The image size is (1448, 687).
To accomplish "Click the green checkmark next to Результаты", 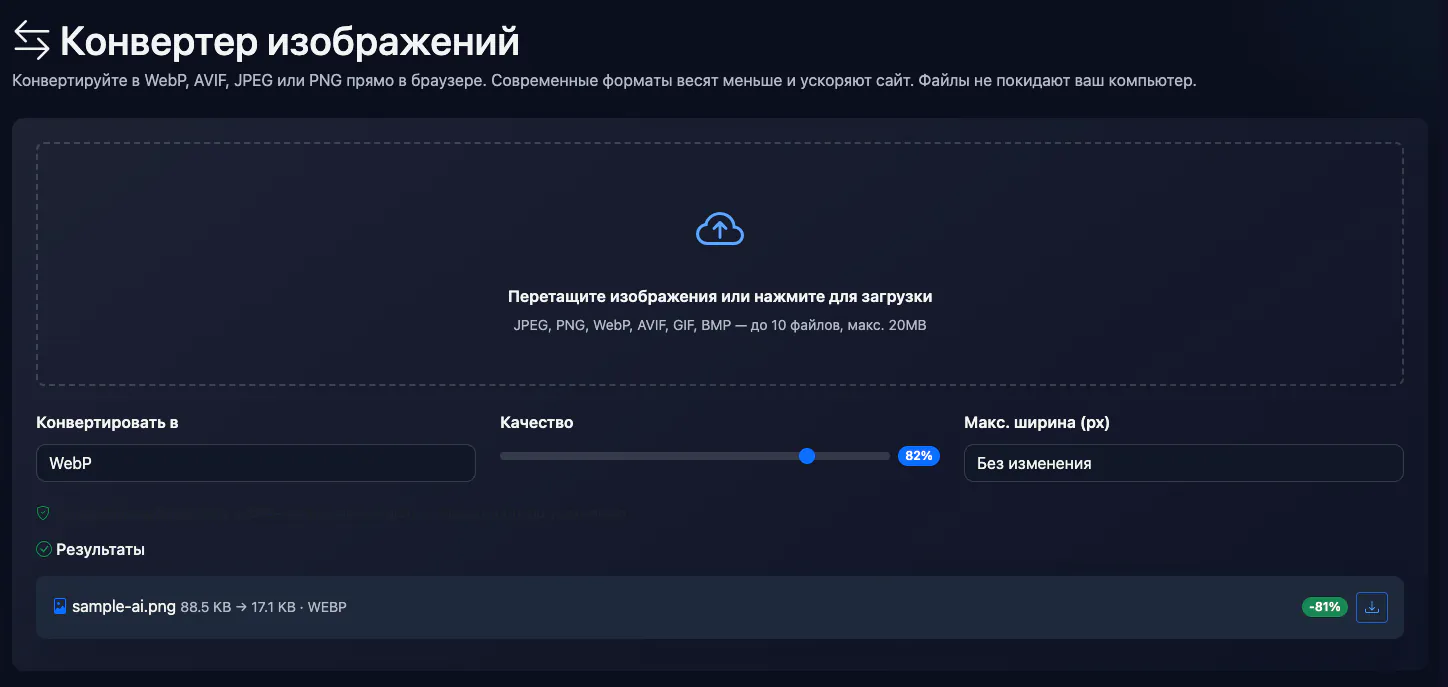I will point(44,549).
